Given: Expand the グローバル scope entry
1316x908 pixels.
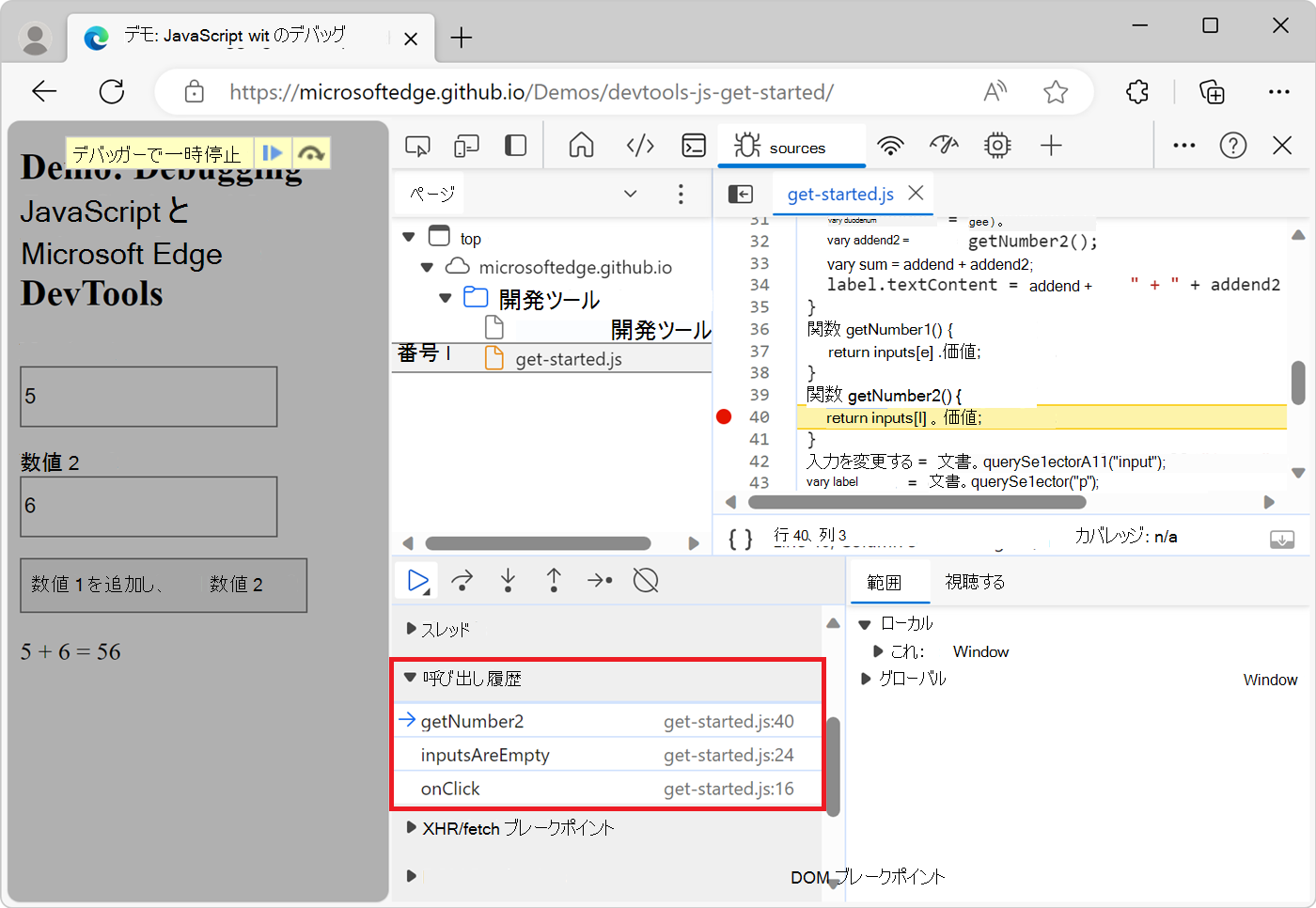Looking at the screenshot, I should (x=867, y=679).
